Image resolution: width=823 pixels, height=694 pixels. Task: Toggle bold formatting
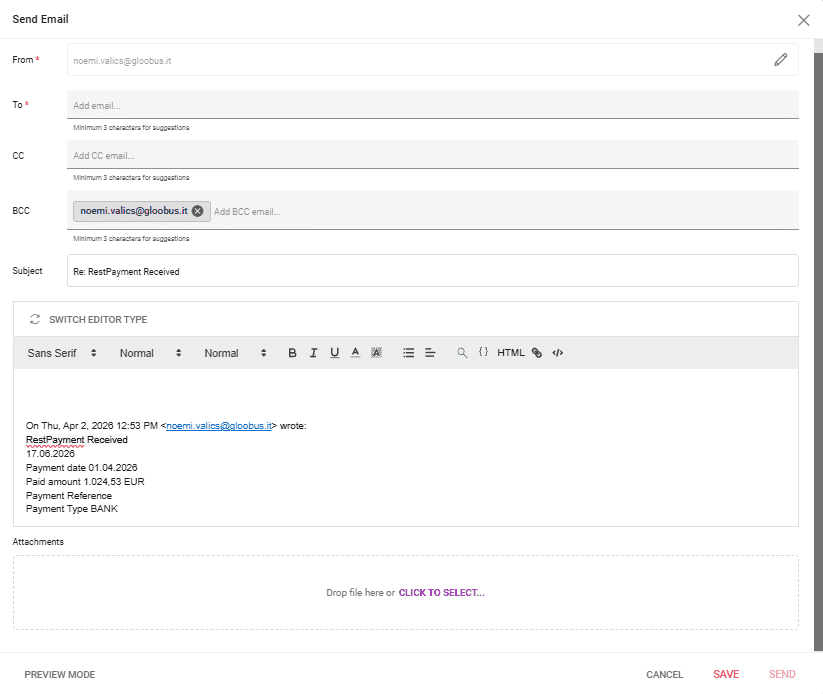292,353
